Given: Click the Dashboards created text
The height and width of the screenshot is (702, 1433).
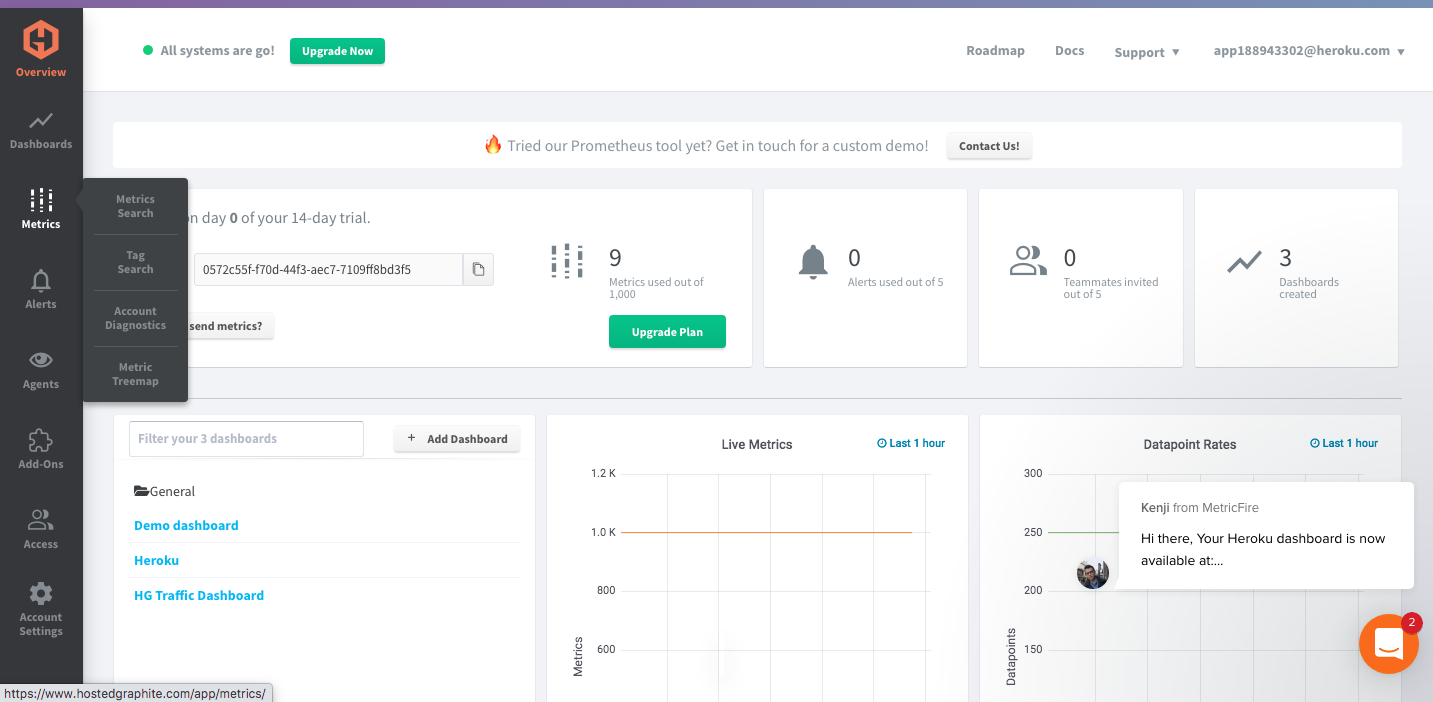Looking at the screenshot, I should [1309, 288].
